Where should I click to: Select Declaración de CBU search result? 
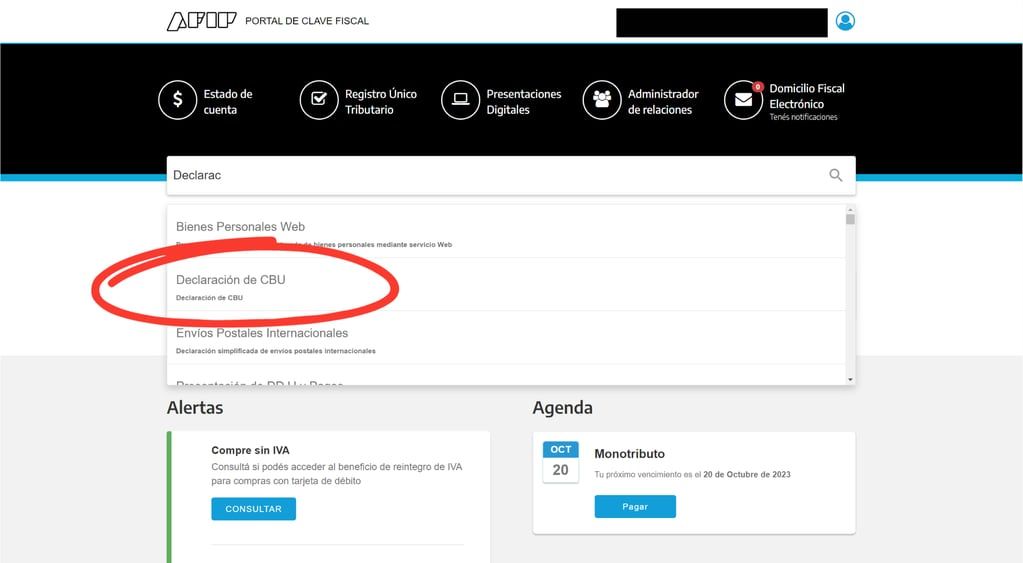click(x=506, y=284)
